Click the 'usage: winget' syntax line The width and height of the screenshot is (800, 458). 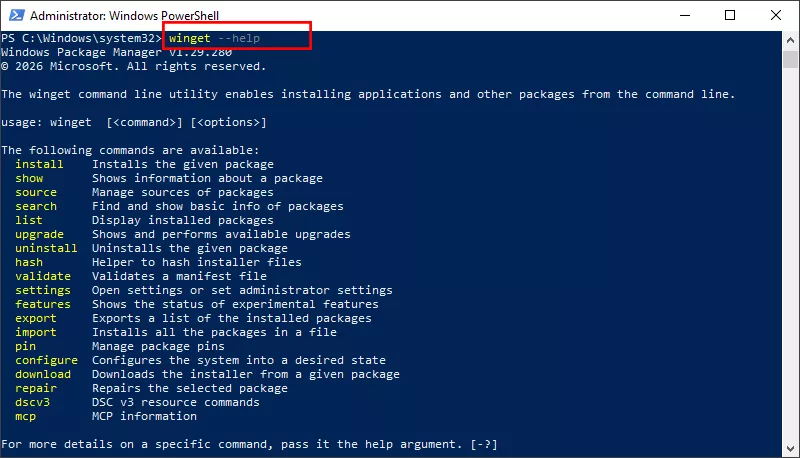click(134, 122)
